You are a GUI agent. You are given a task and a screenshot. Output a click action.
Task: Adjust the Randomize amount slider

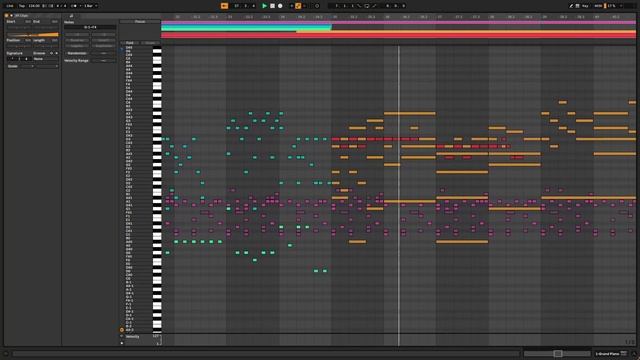pyautogui.click(x=103, y=53)
